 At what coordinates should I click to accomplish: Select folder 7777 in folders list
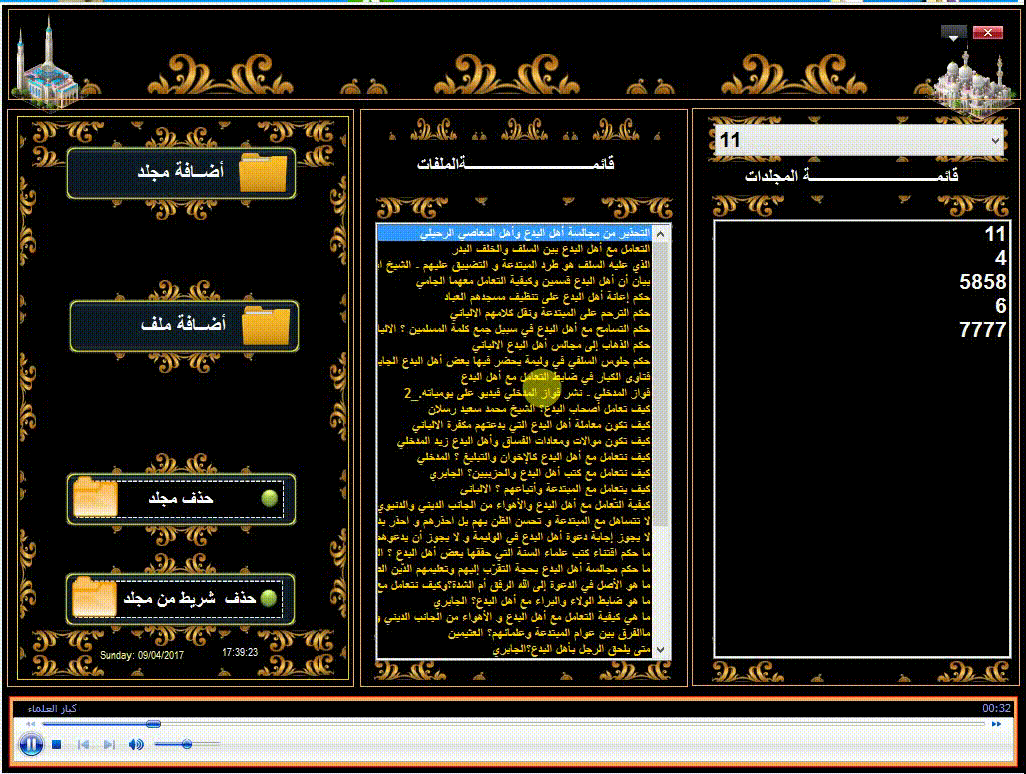(981, 330)
